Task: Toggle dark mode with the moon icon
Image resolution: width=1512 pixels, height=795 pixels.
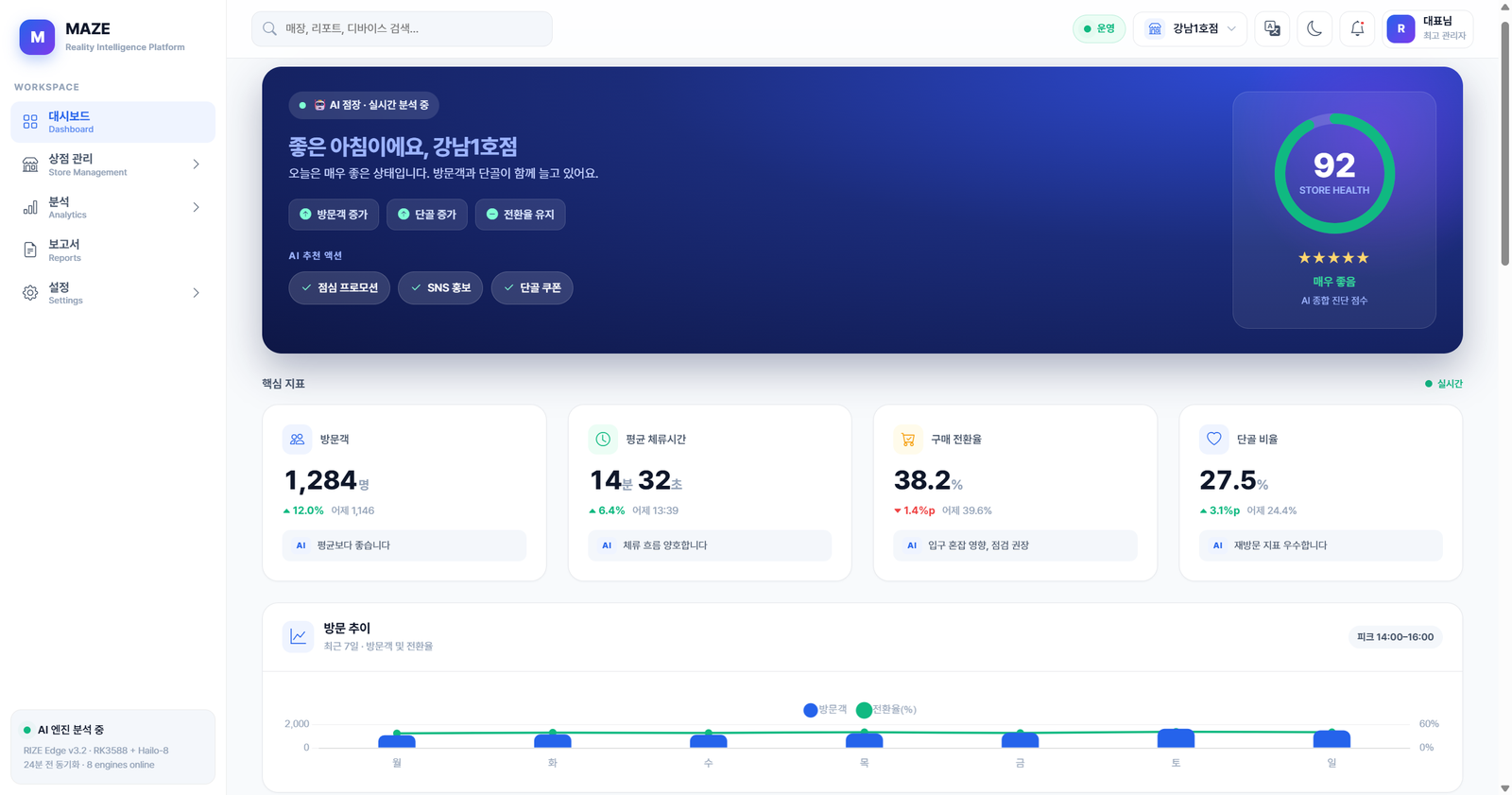Action: [1314, 28]
